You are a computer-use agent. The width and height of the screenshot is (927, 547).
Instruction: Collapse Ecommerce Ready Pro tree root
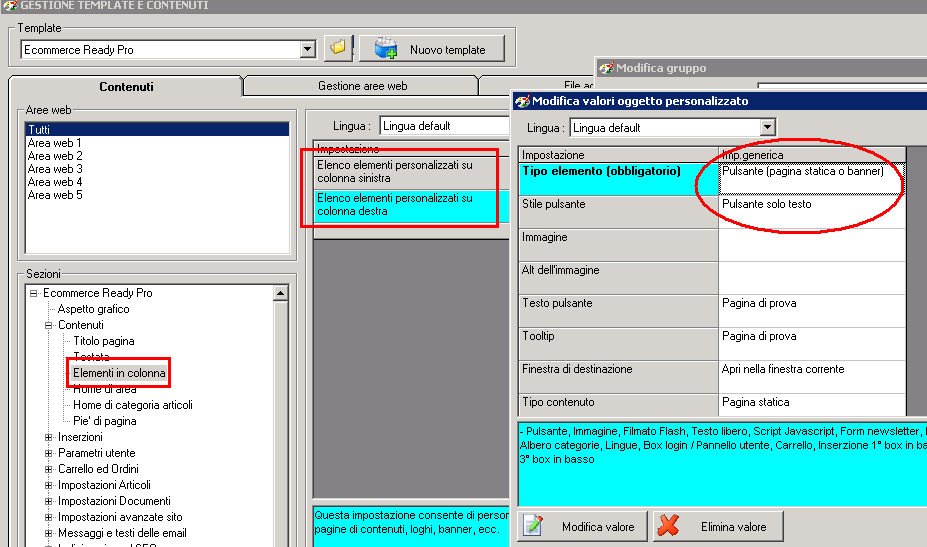click(x=34, y=293)
